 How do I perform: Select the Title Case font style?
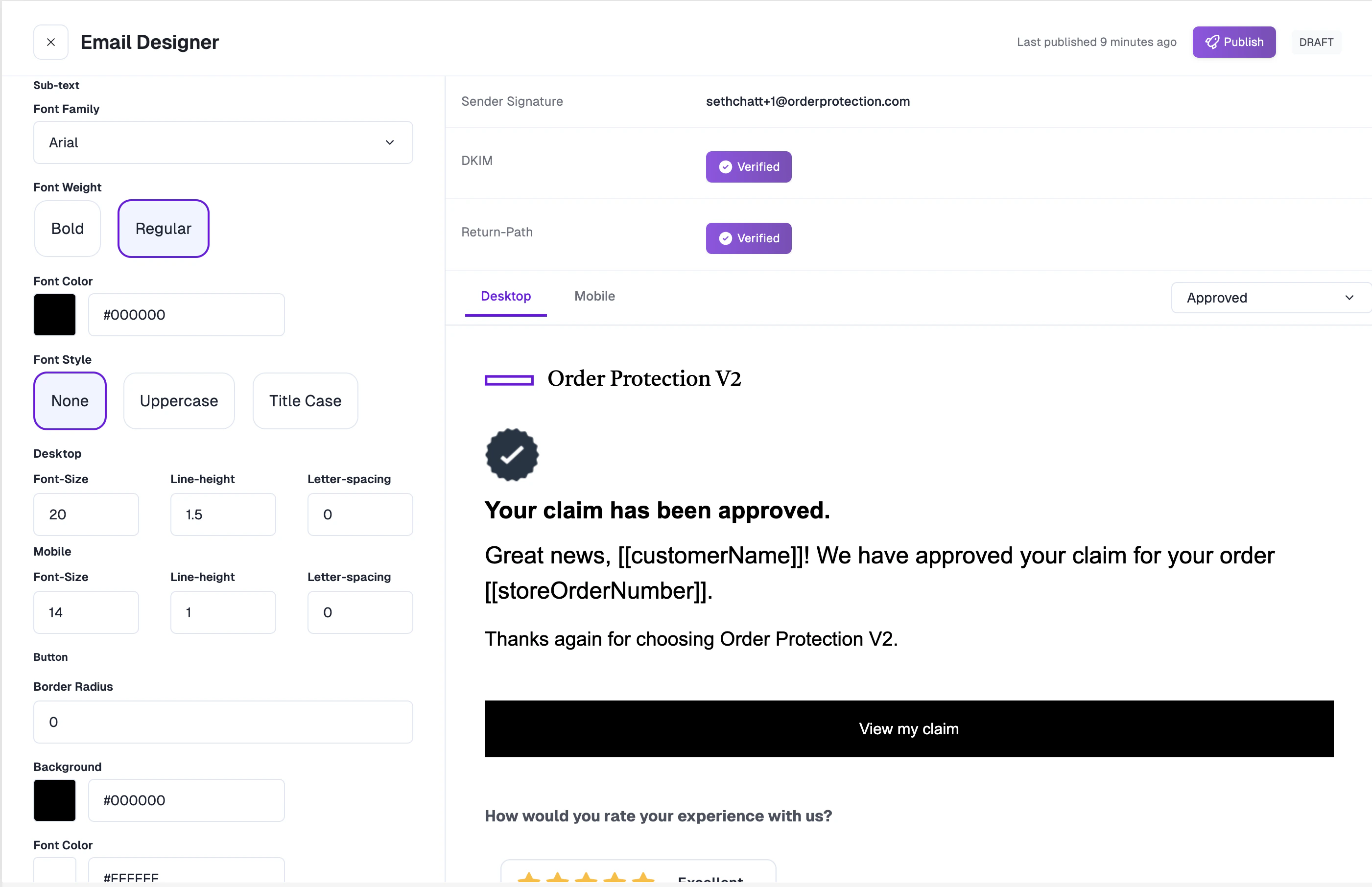(305, 401)
